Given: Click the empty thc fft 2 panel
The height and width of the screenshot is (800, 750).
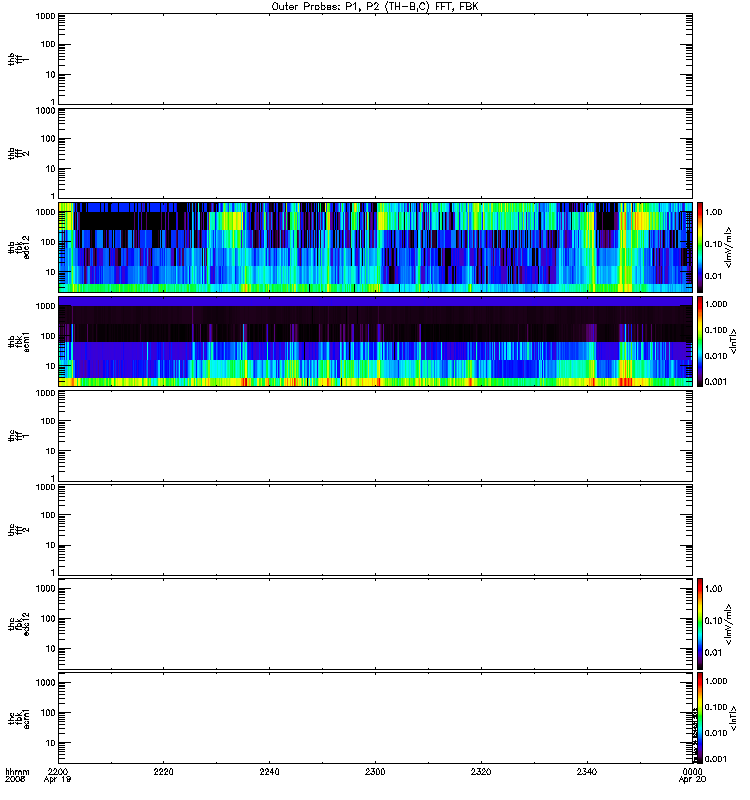Looking at the screenshot, I should click(x=376, y=530).
